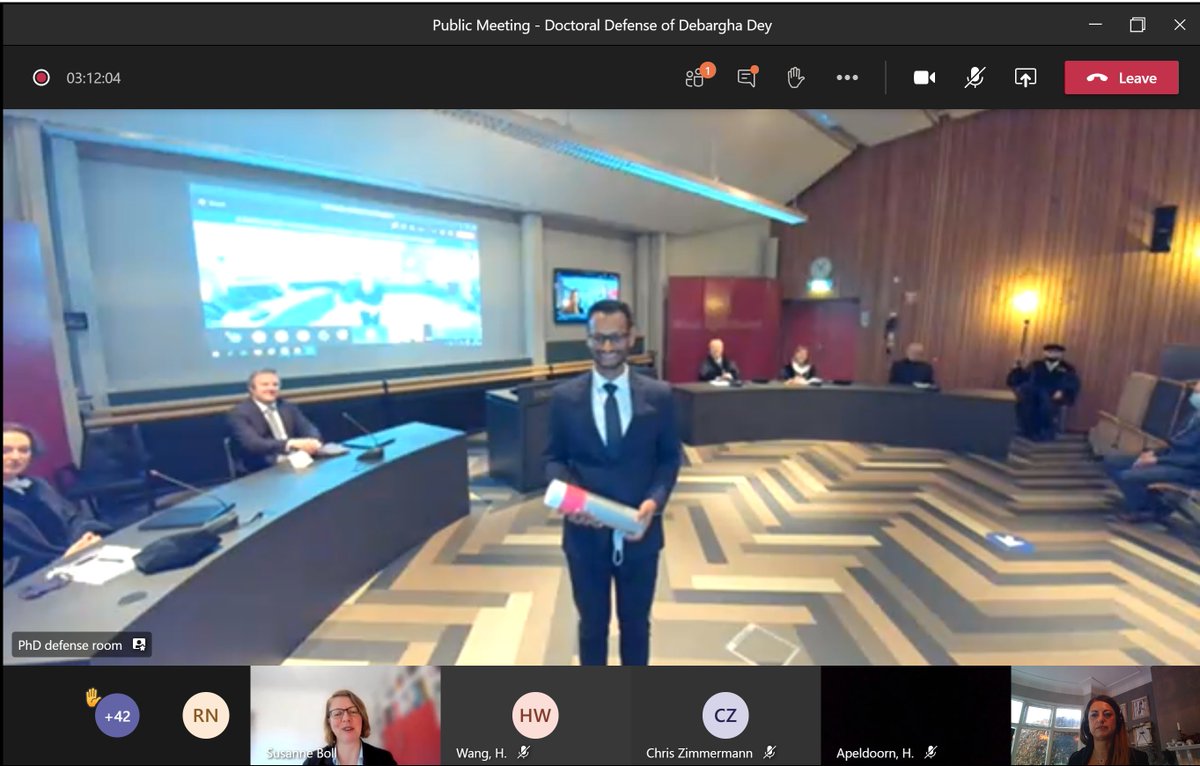1200x766 pixels.
Task: Open the More actions menu
Action: click(847, 77)
